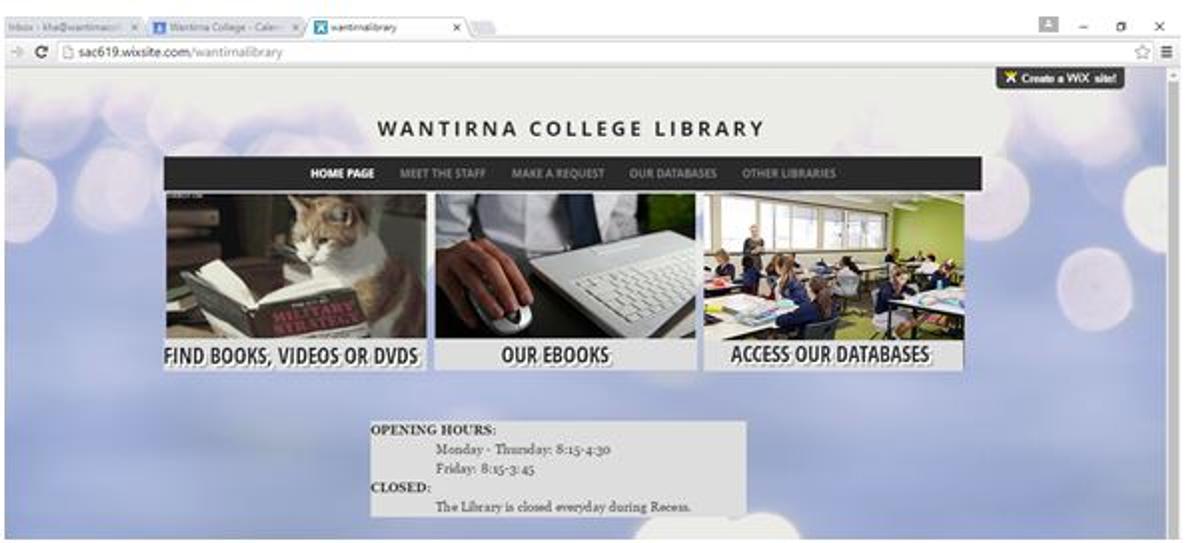
Task: Open the Chrome profile avatar button
Action: pyautogui.click(x=1048, y=25)
